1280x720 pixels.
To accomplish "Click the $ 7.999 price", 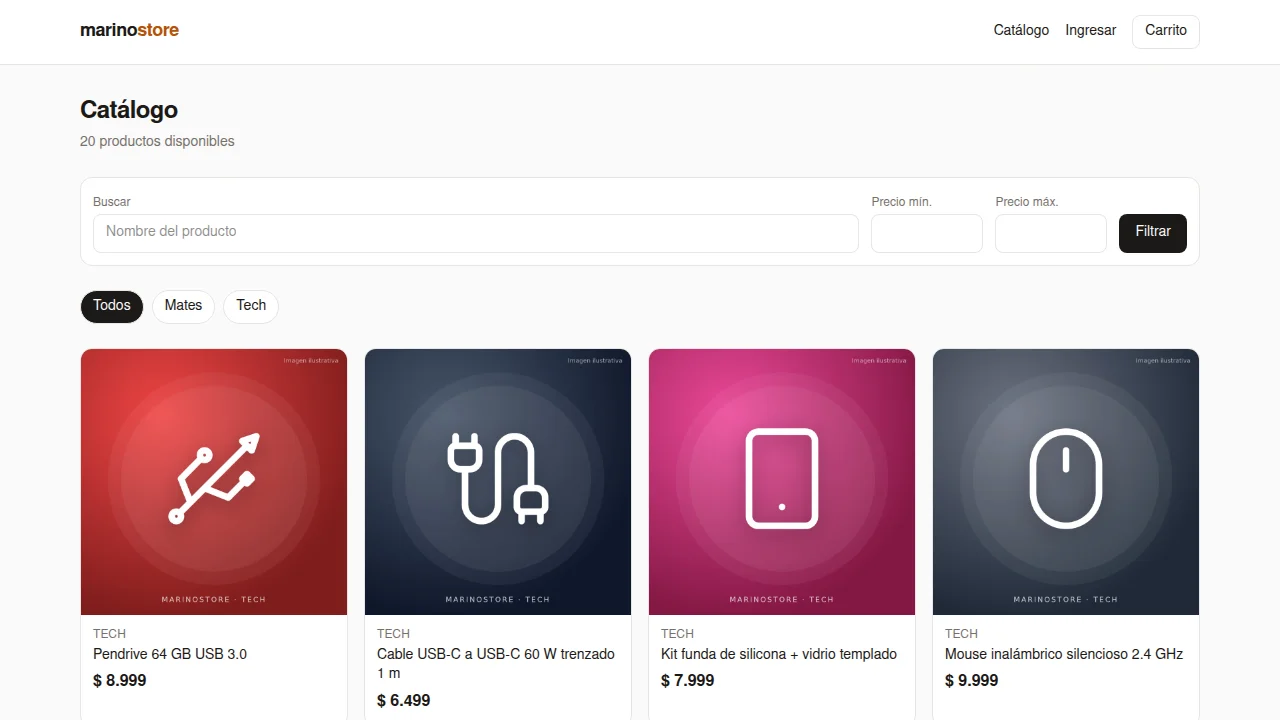I will [688, 681].
